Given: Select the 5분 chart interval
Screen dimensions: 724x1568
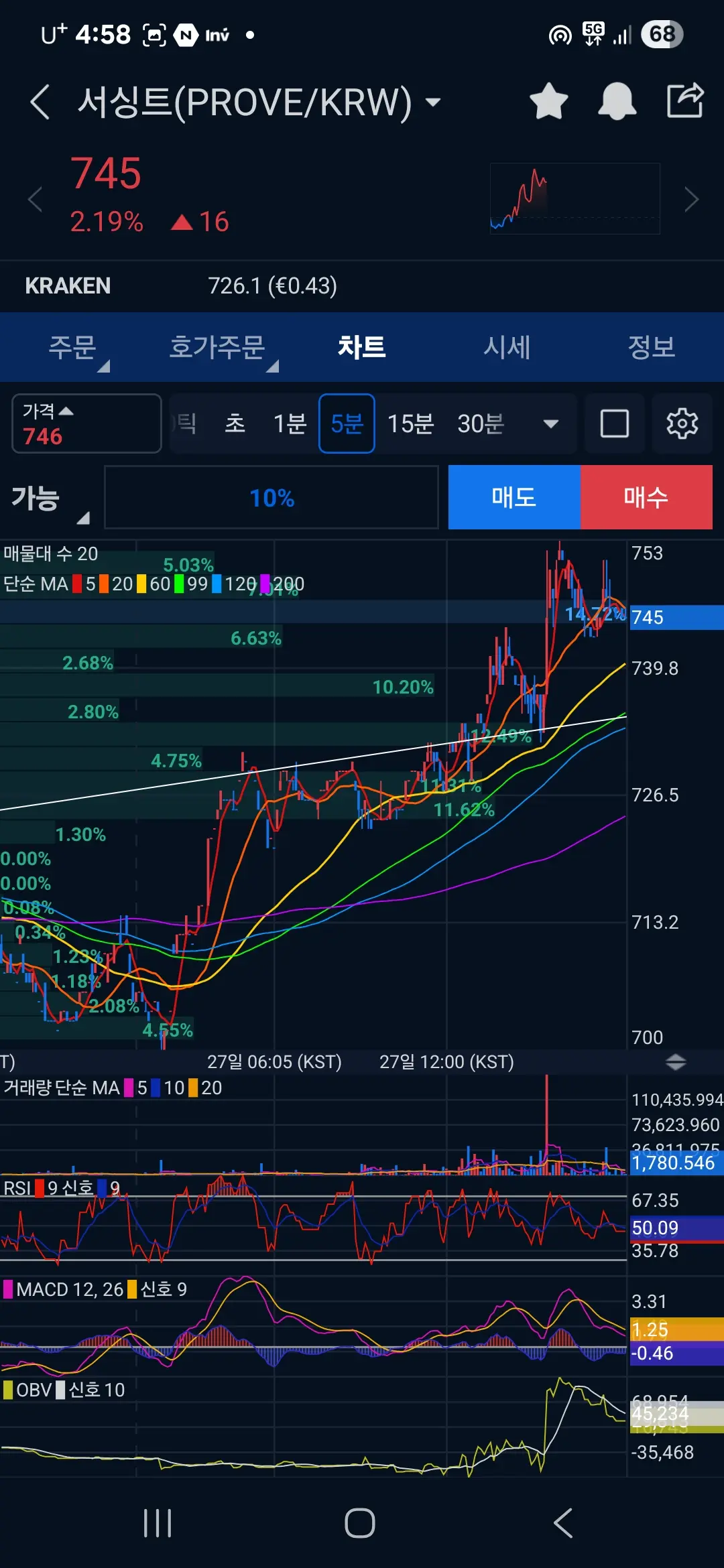Looking at the screenshot, I should click(x=347, y=423).
